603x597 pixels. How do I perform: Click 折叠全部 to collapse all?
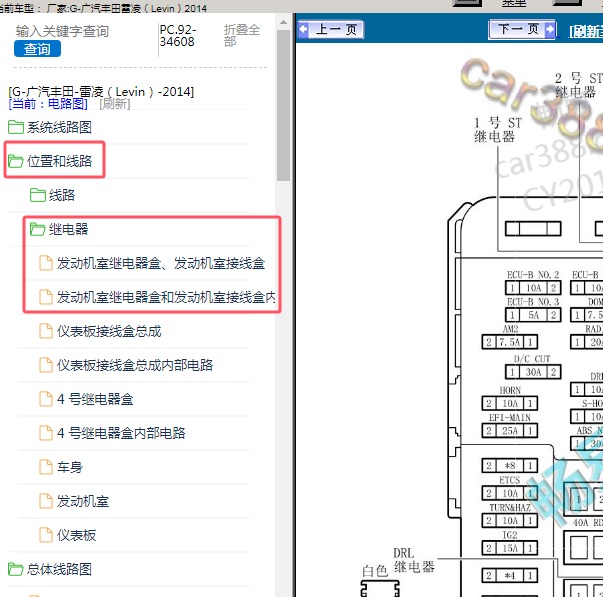pyautogui.click(x=242, y=35)
